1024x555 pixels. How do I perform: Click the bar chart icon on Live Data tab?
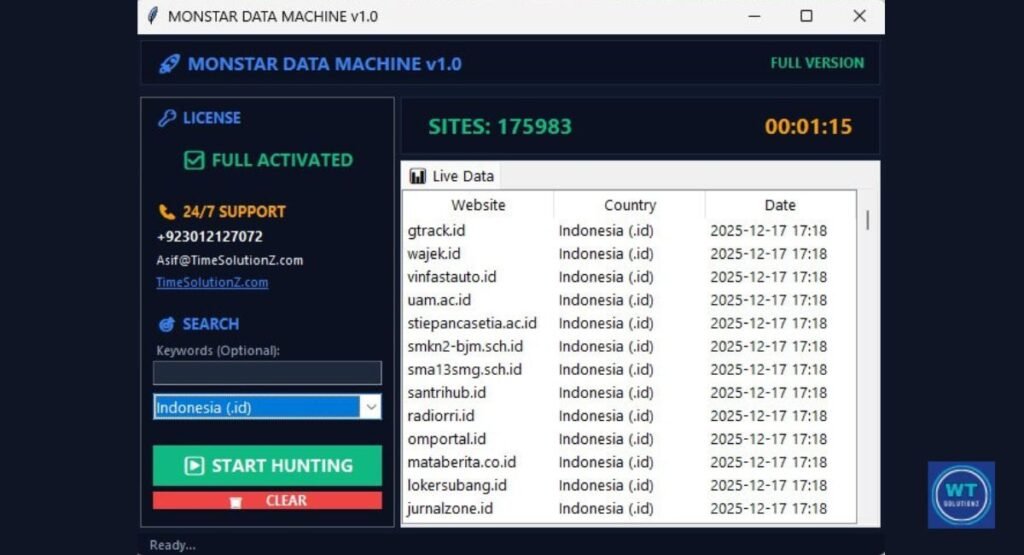(x=417, y=176)
